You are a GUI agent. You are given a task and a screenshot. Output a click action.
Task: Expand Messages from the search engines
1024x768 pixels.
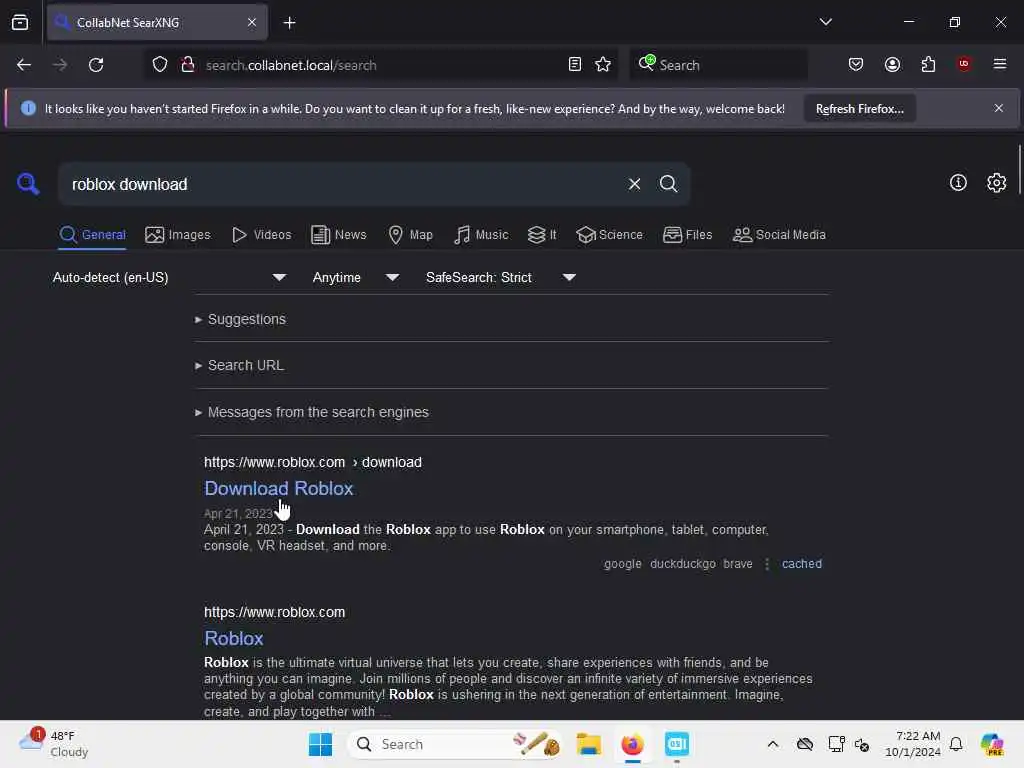coord(312,413)
